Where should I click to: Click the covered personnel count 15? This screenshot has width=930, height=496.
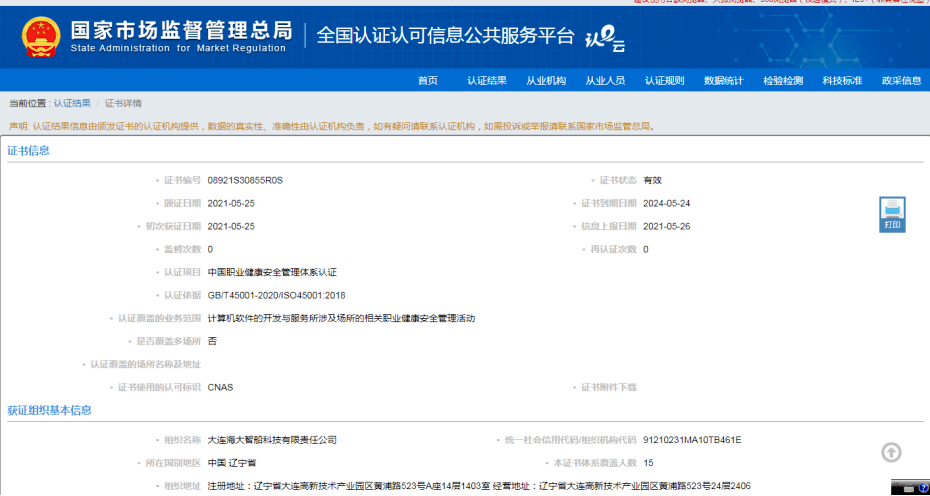648,463
